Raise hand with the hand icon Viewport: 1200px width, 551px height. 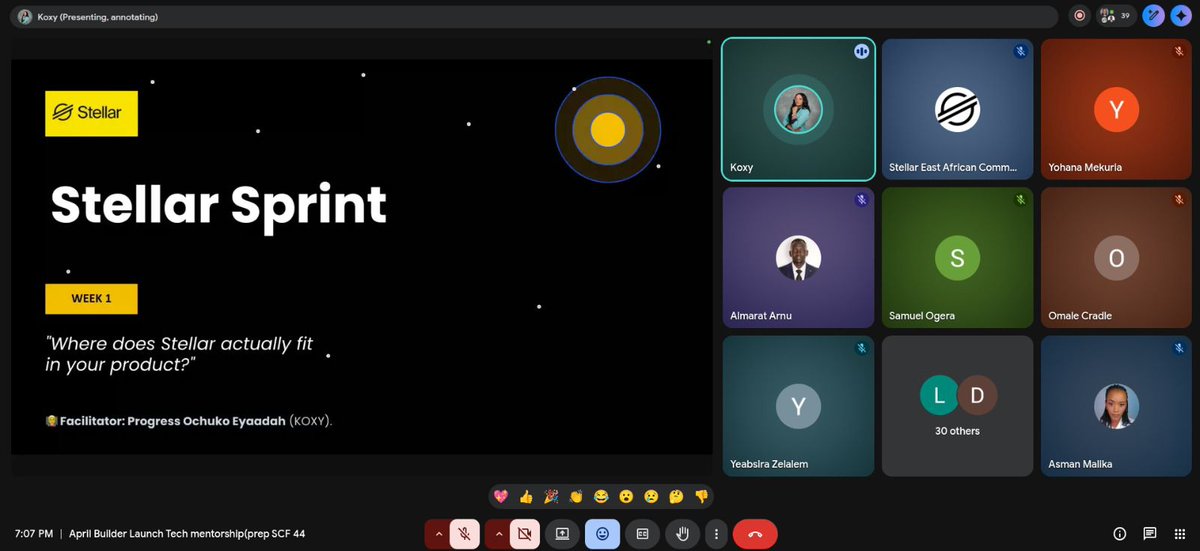682,534
